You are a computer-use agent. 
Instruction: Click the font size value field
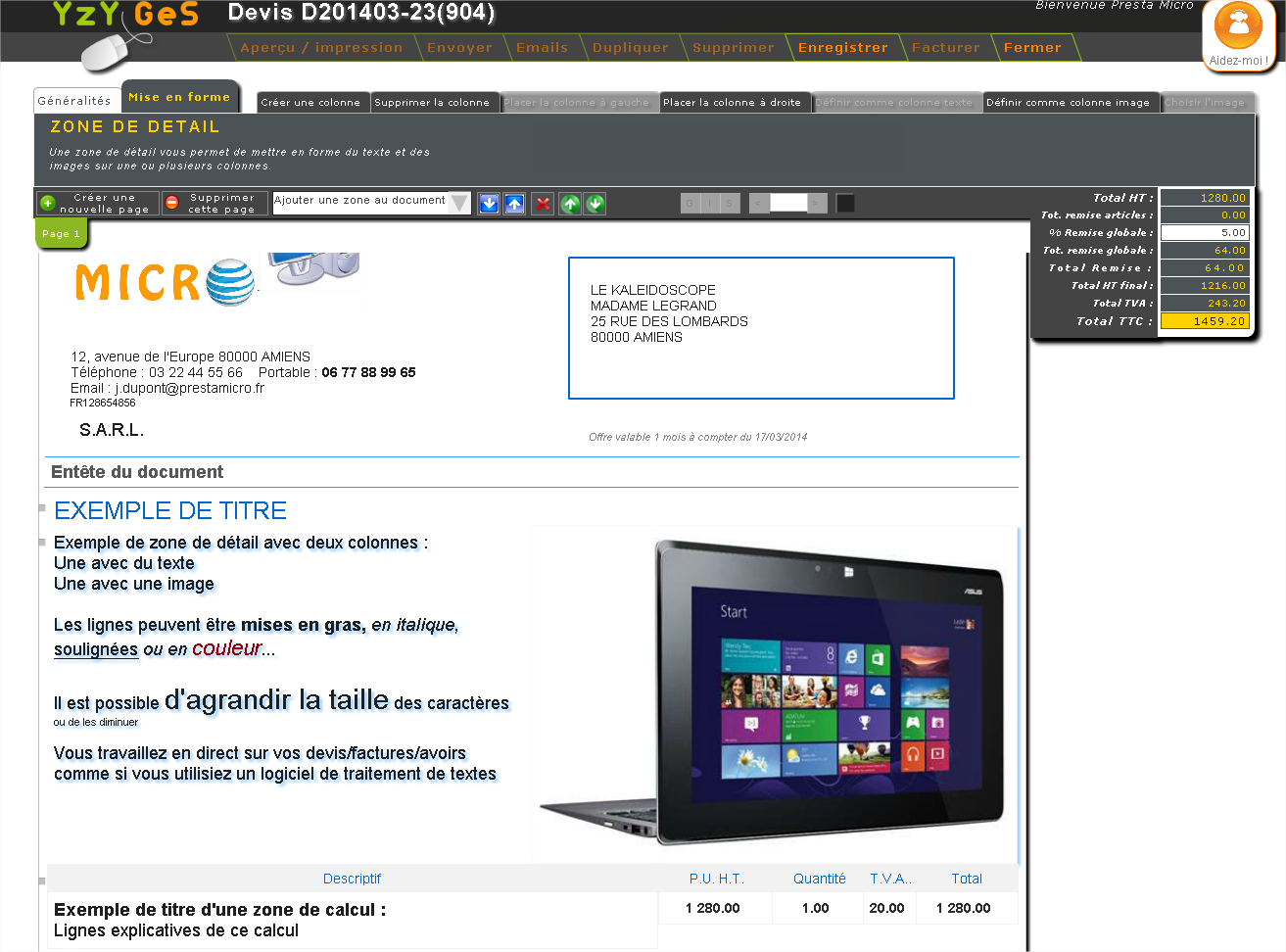tap(788, 203)
